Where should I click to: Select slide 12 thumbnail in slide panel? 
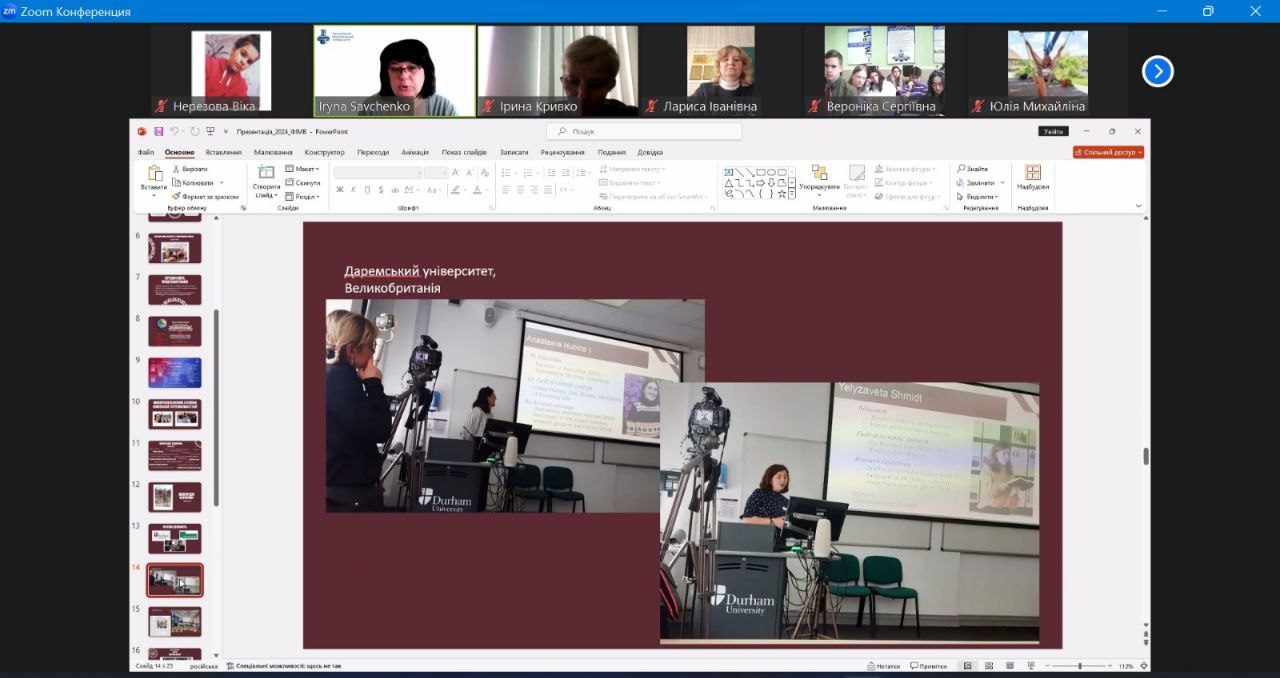(175, 496)
